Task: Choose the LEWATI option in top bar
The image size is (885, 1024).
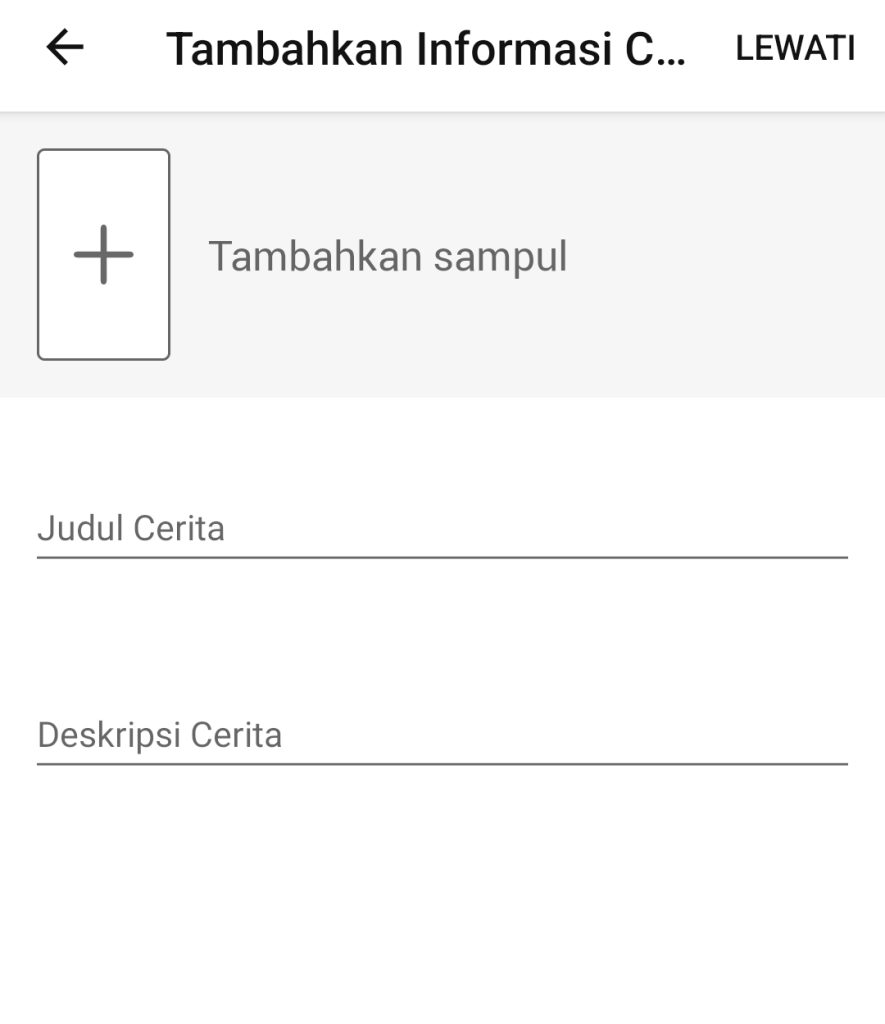Action: 795,48
